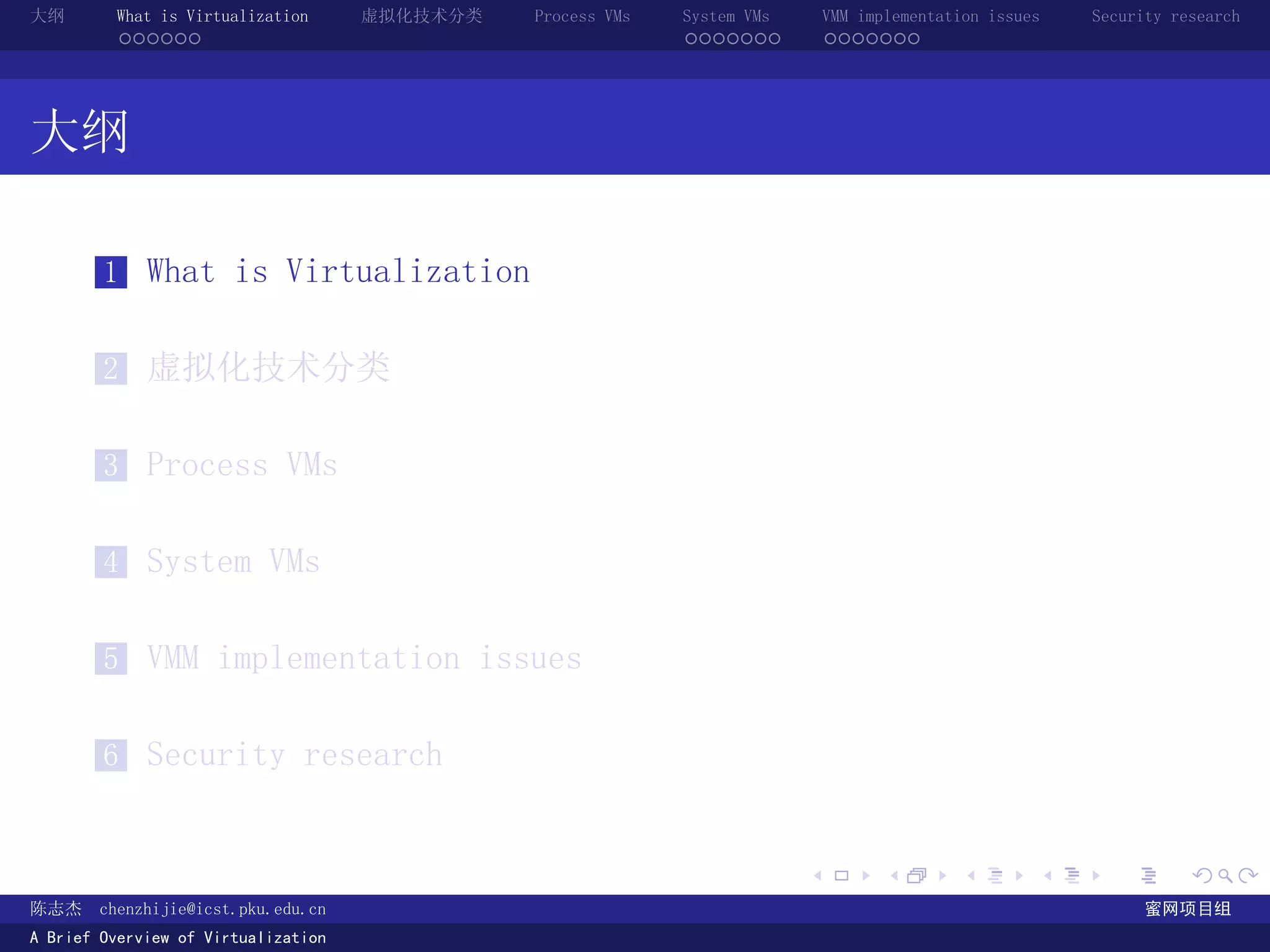The height and width of the screenshot is (952, 1270).
Task: Select first circle under VMM implementation issues header
Action: 830,38
